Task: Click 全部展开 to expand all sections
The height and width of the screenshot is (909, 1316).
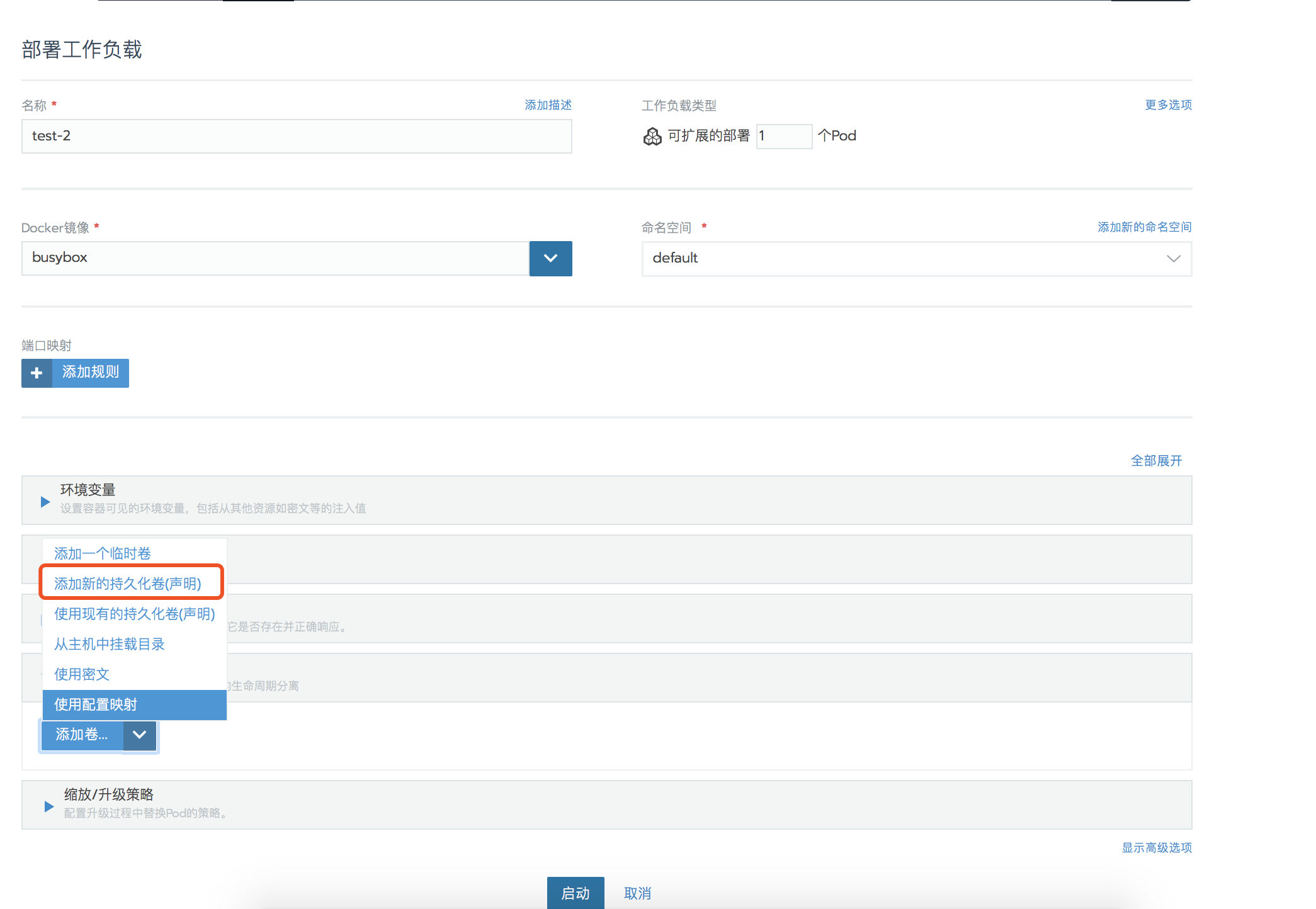Action: tap(1156, 461)
